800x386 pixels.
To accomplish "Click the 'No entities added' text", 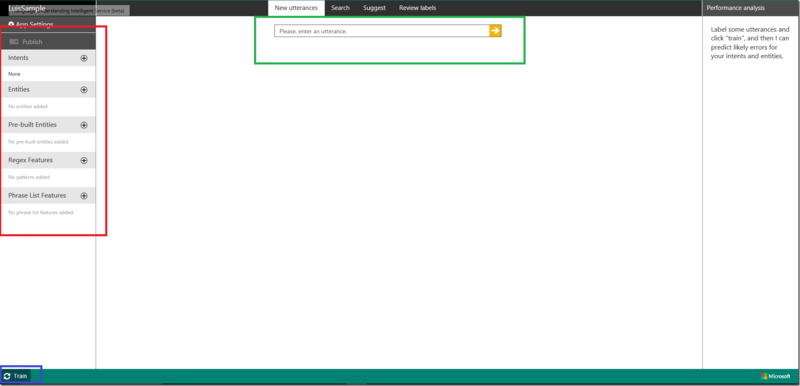I will tap(28, 107).
